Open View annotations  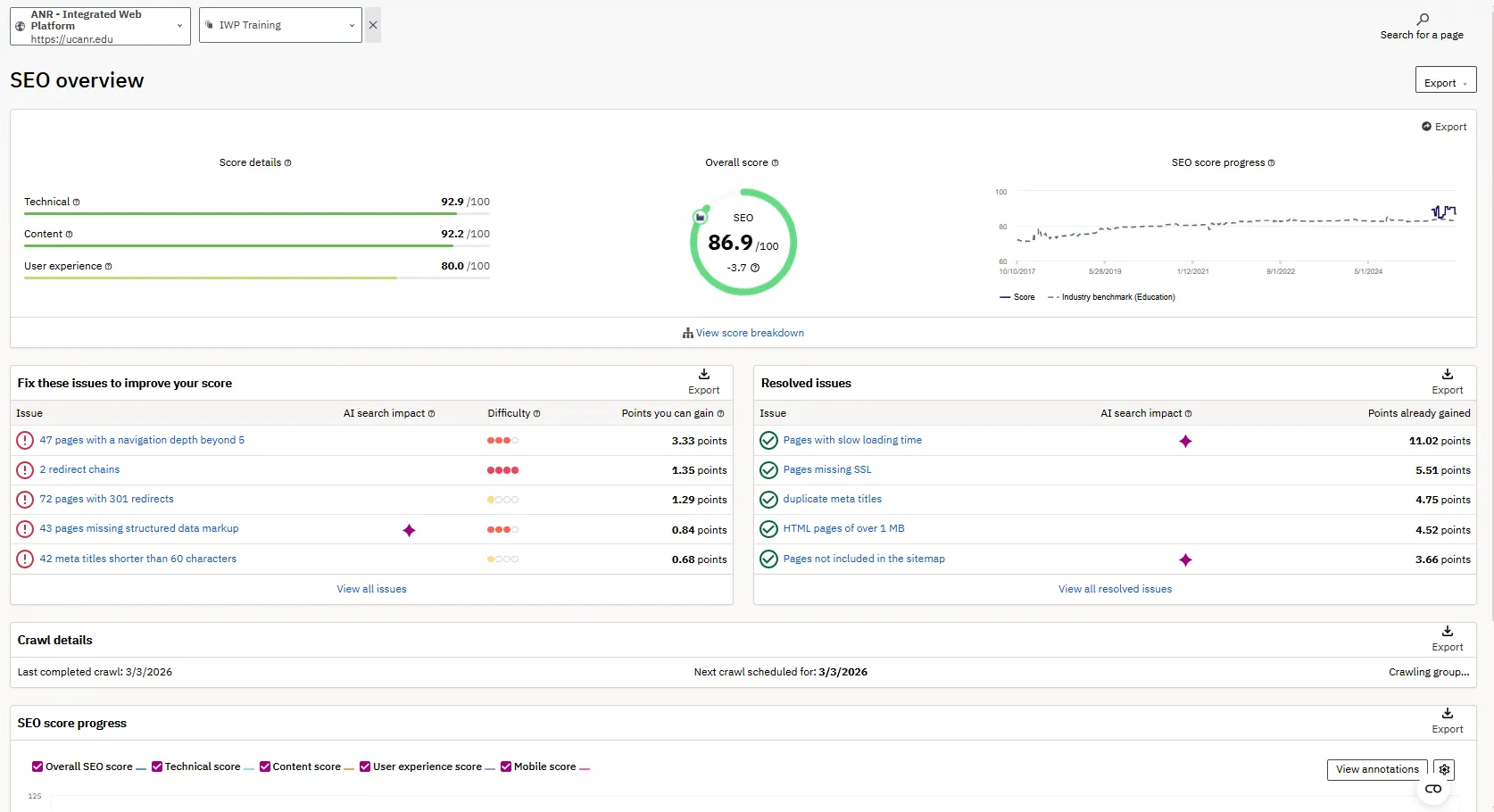click(1375, 769)
